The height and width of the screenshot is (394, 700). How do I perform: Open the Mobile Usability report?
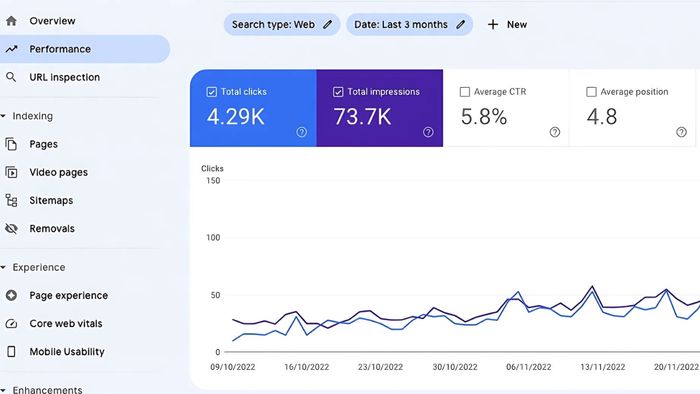click(67, 352)
